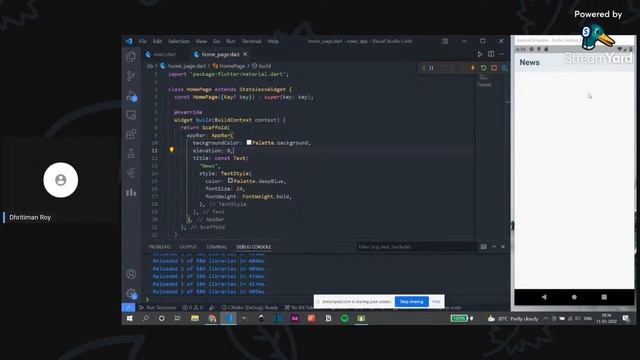Open the Testing flask view
Image resolution: width=640 pixels, height=360 pixels.
click(x=131, y=154)
